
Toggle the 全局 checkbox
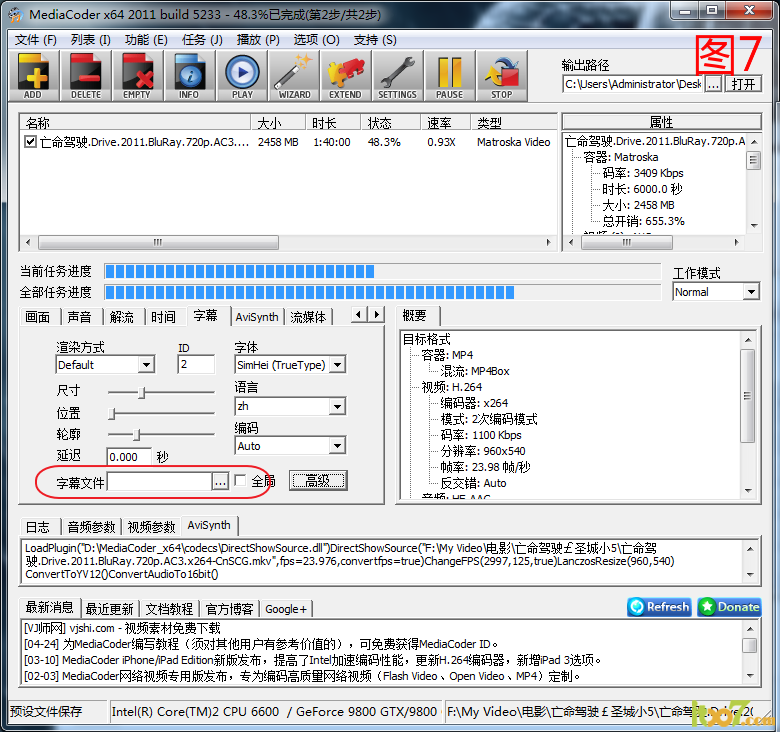[x=240, y=481]
